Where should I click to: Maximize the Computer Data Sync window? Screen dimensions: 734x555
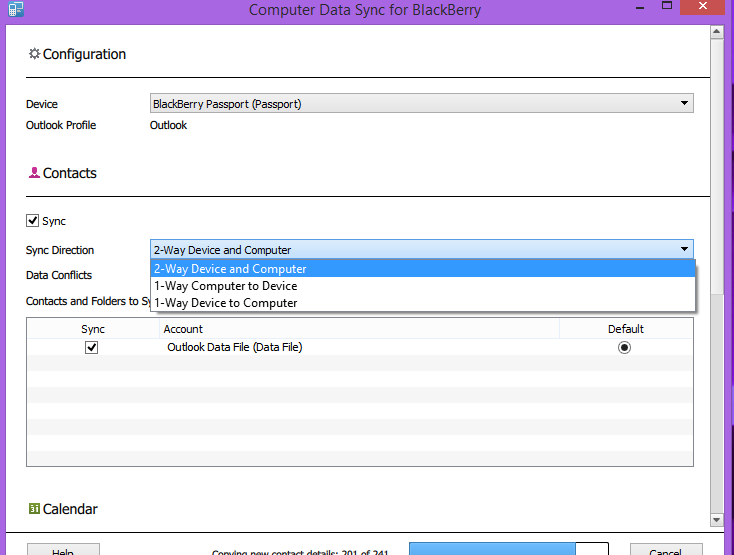[667, 6]
